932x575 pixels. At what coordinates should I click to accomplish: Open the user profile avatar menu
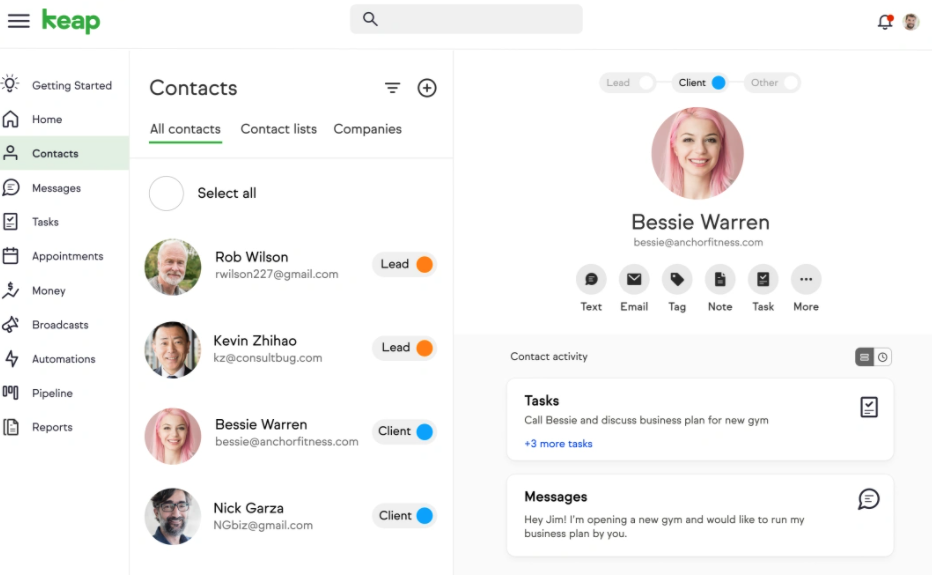911,22
